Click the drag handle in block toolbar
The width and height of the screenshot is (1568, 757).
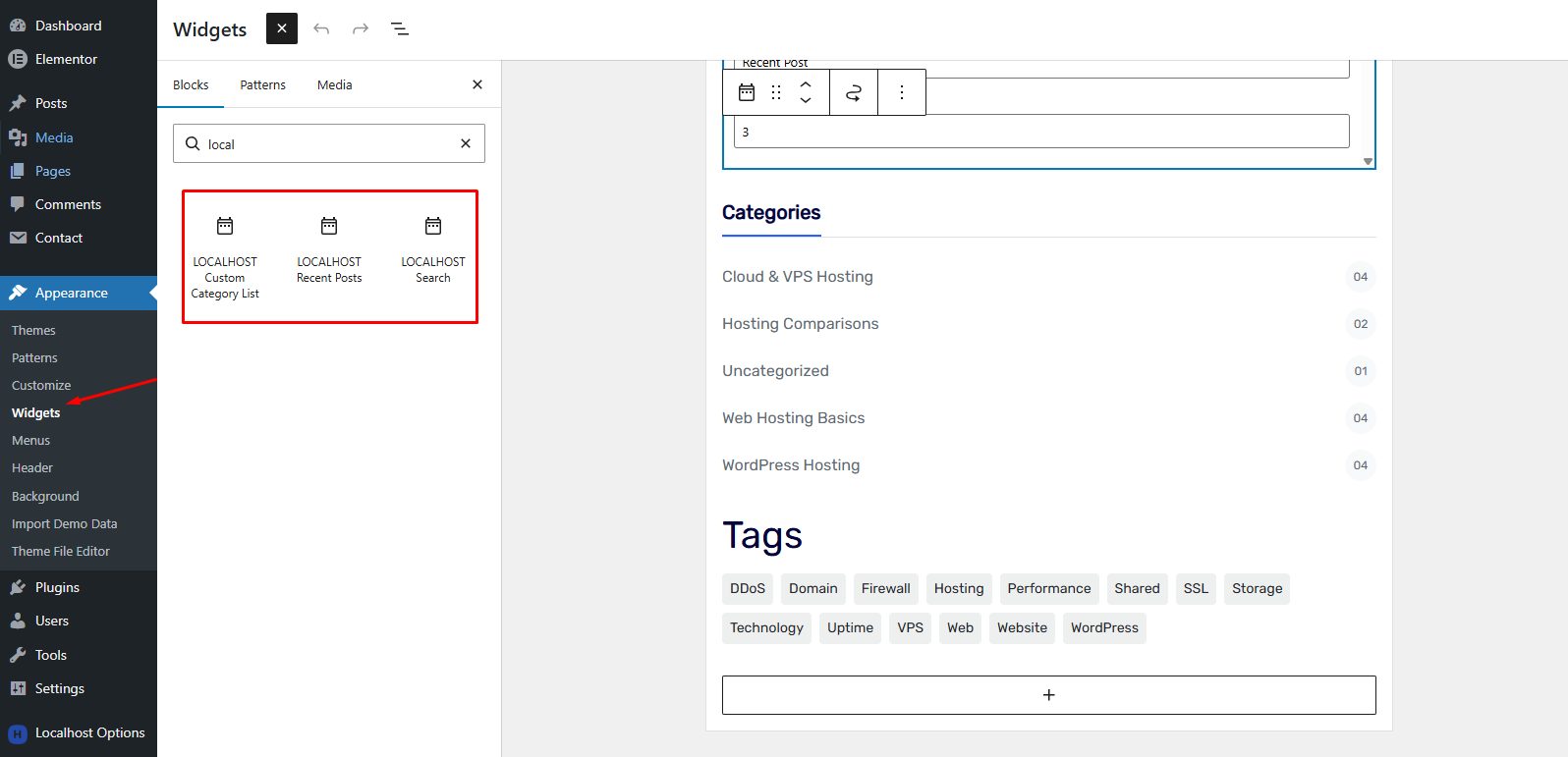776,92
